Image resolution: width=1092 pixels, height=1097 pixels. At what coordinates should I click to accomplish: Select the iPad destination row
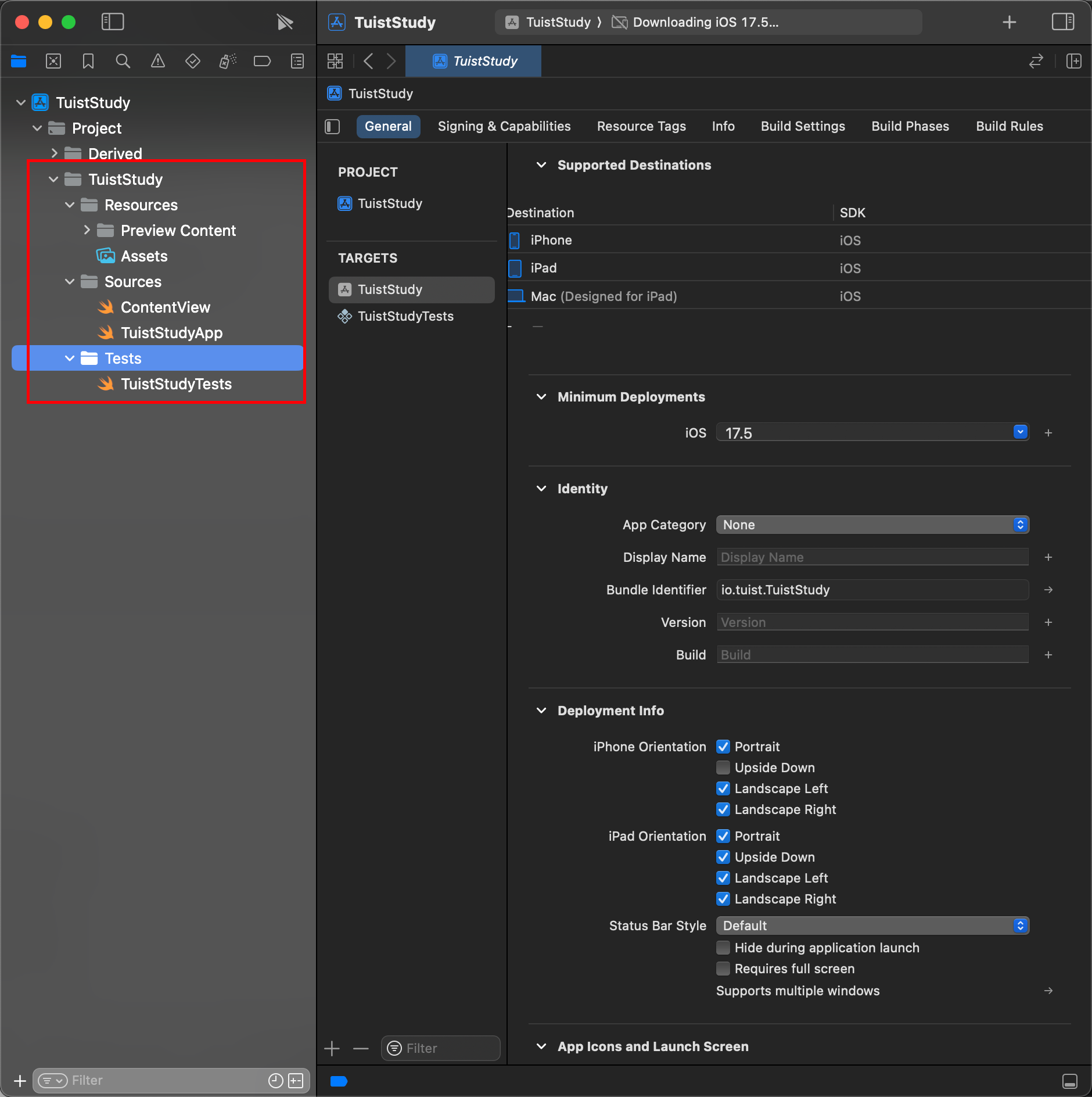(799, 268)
